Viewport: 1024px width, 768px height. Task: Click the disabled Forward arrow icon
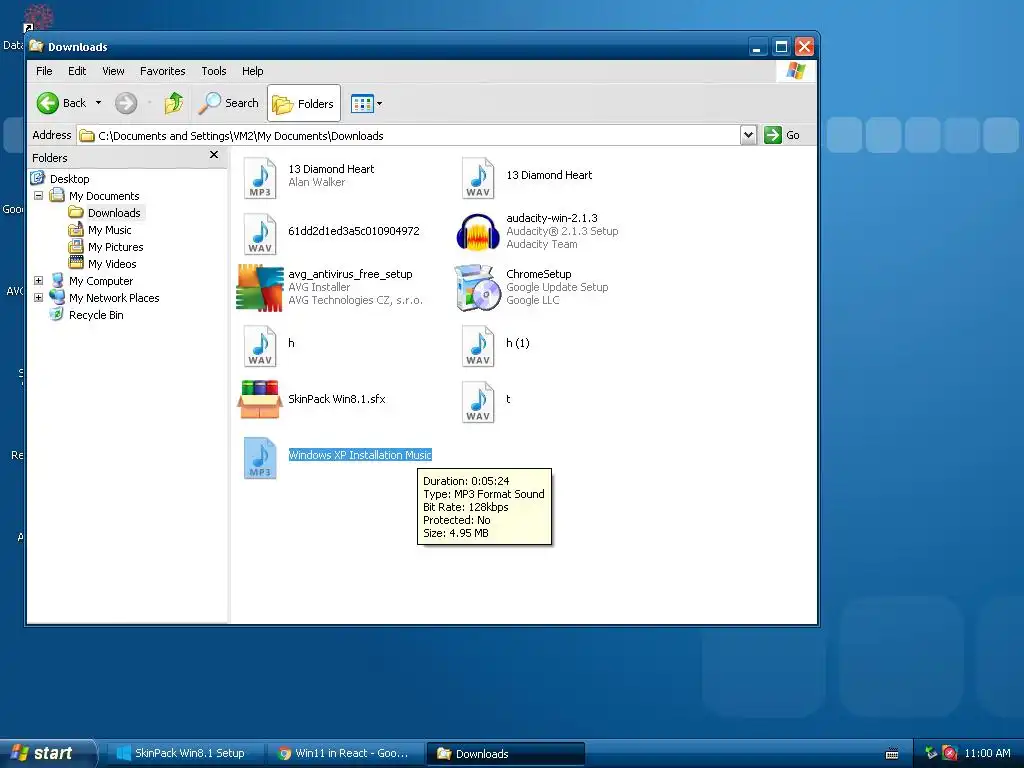(x=126, y=103)
